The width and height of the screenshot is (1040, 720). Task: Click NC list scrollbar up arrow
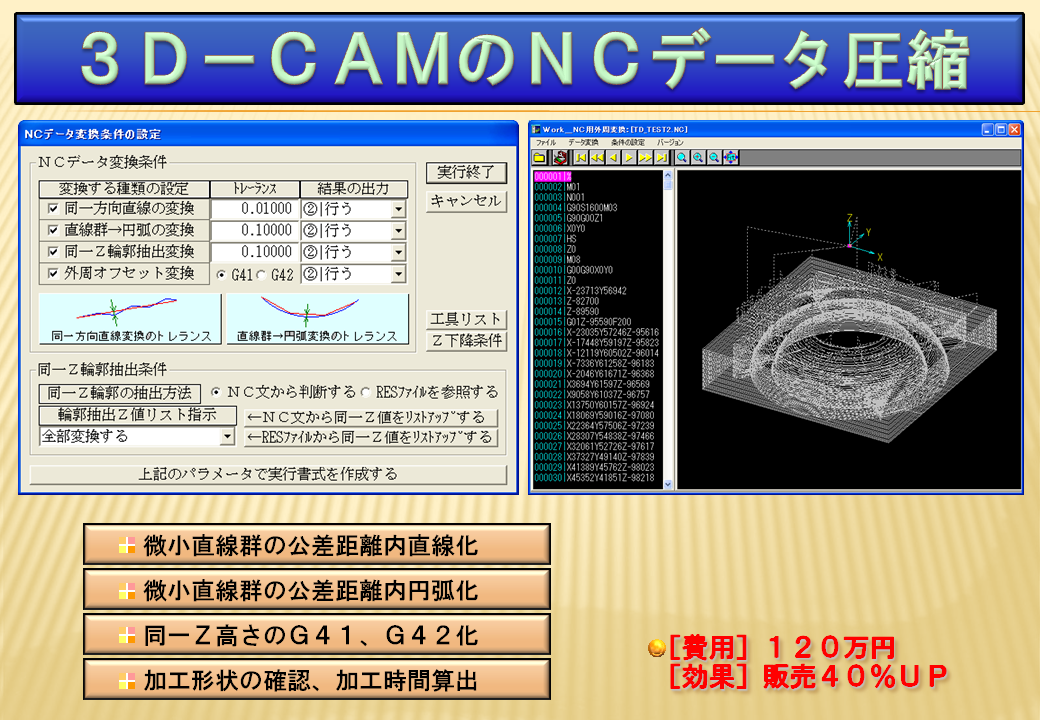coord(668,176)
